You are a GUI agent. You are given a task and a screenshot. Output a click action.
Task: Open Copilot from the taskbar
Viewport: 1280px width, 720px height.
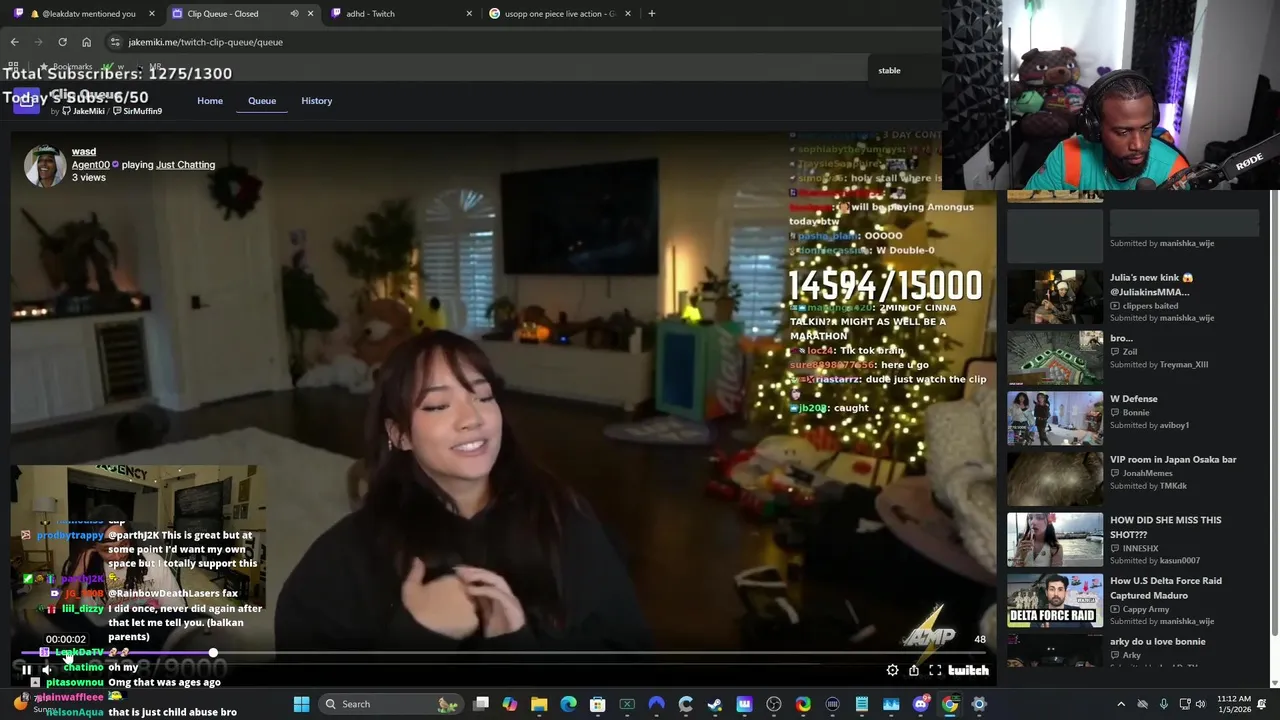(x=510, y=704)
